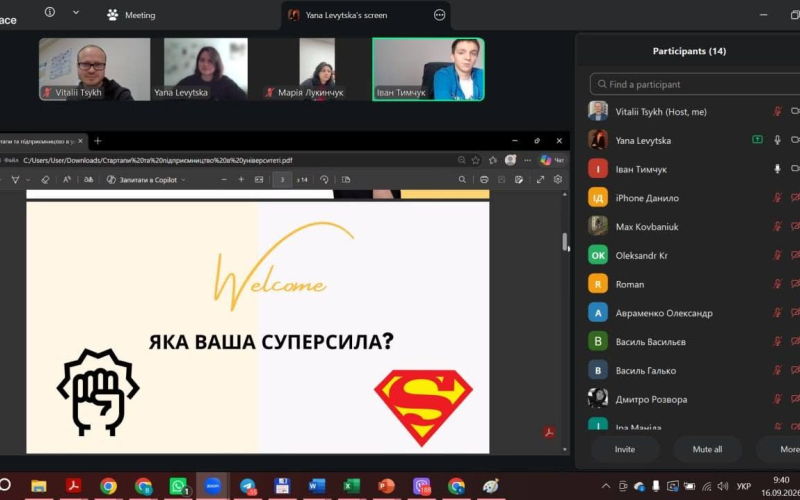Click the Invite button
Viewport: 800px width, 500px height.
coord(624,449)
